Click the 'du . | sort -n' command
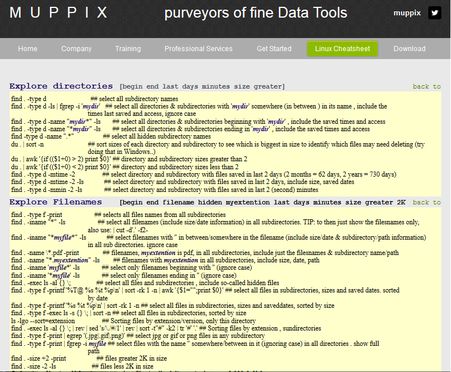The width and height of the screenshot is (451, 372). (27, 144)
